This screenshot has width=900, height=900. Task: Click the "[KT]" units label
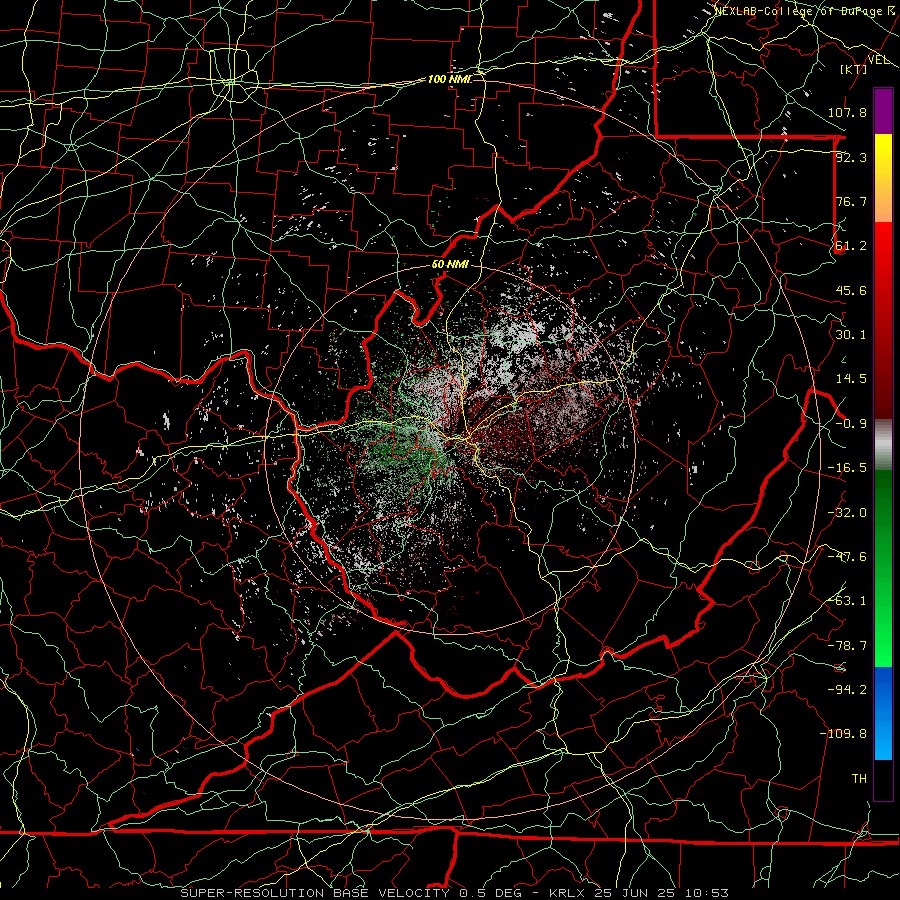click(x=854, y=69)
